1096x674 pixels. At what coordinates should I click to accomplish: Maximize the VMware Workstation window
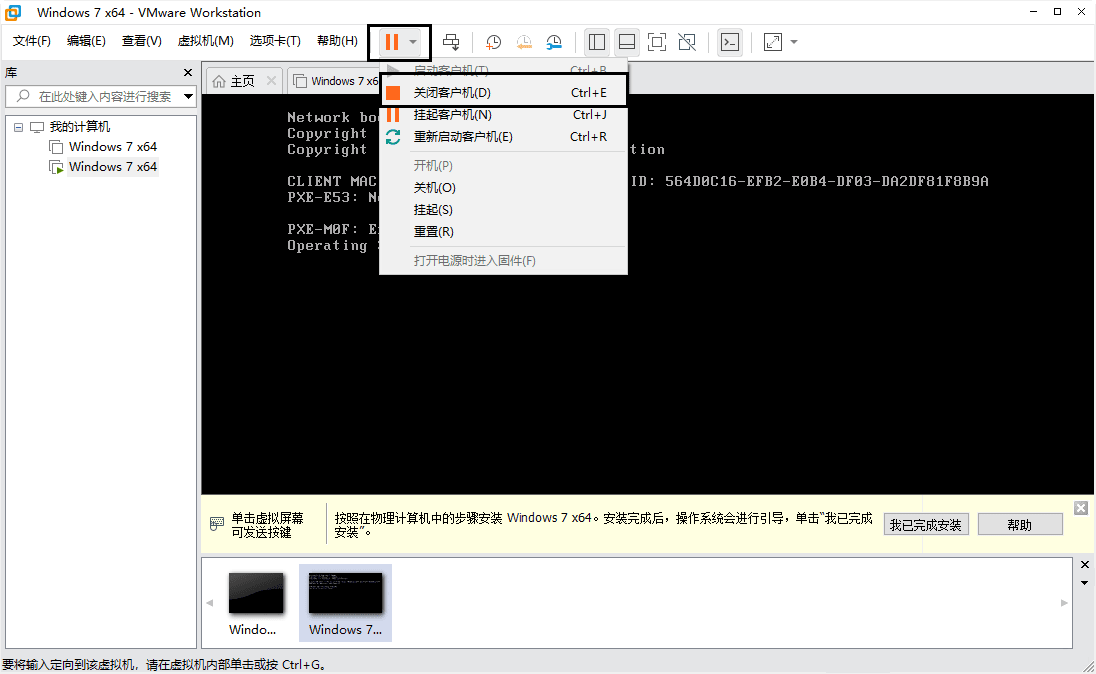tap(1058, 12)
